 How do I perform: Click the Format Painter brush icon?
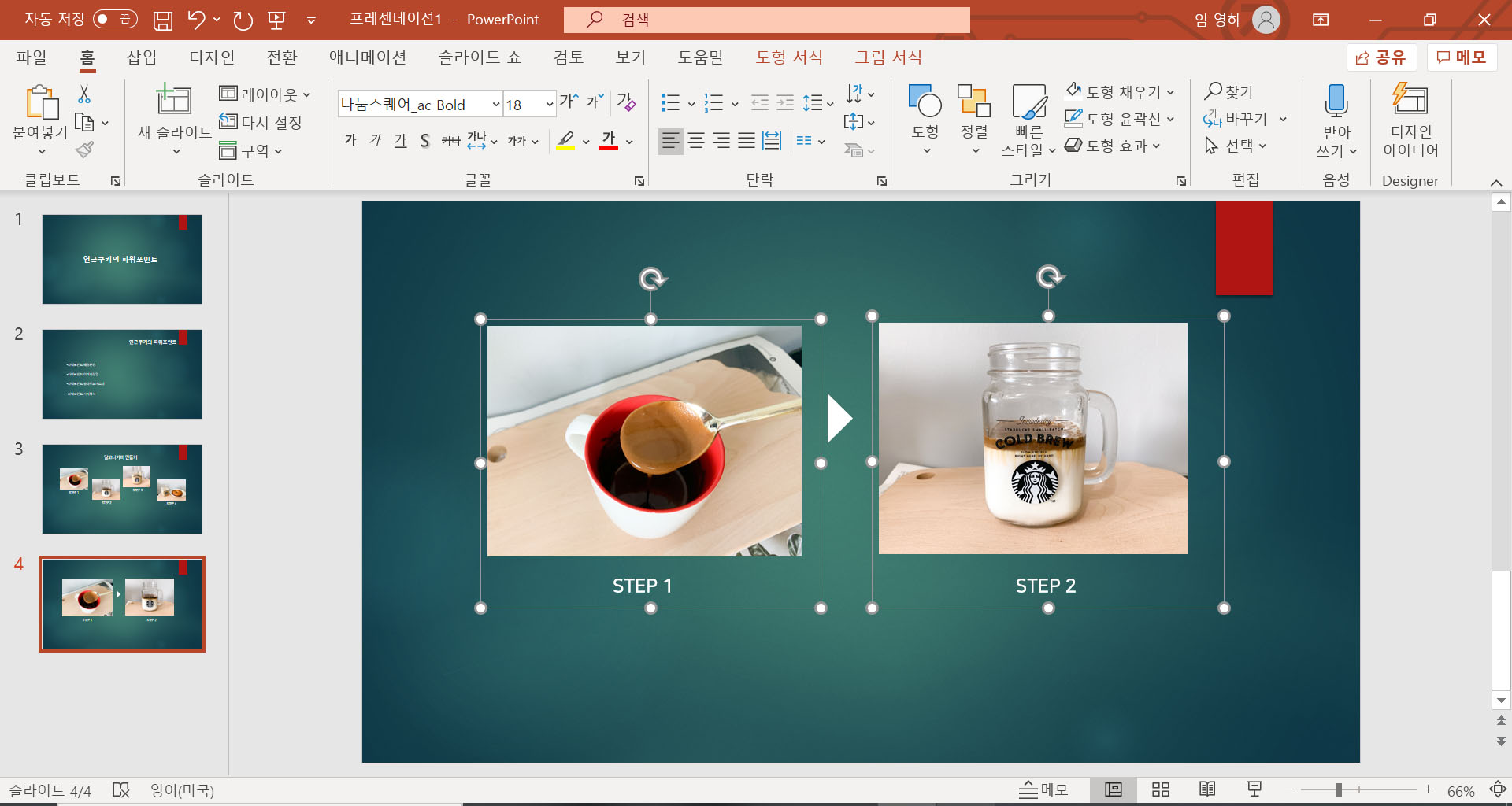(x=85, y=150)
